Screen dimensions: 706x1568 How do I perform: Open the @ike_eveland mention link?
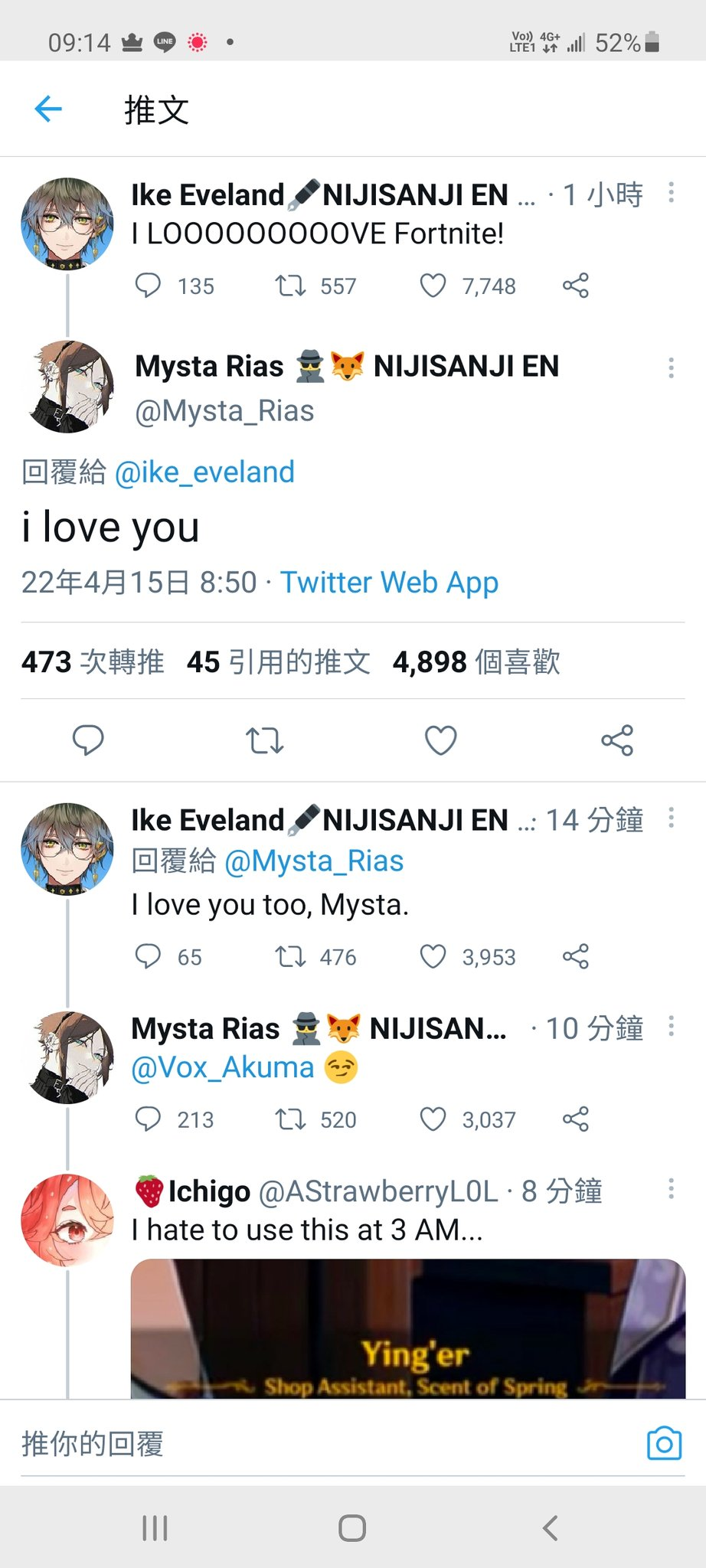204,472
